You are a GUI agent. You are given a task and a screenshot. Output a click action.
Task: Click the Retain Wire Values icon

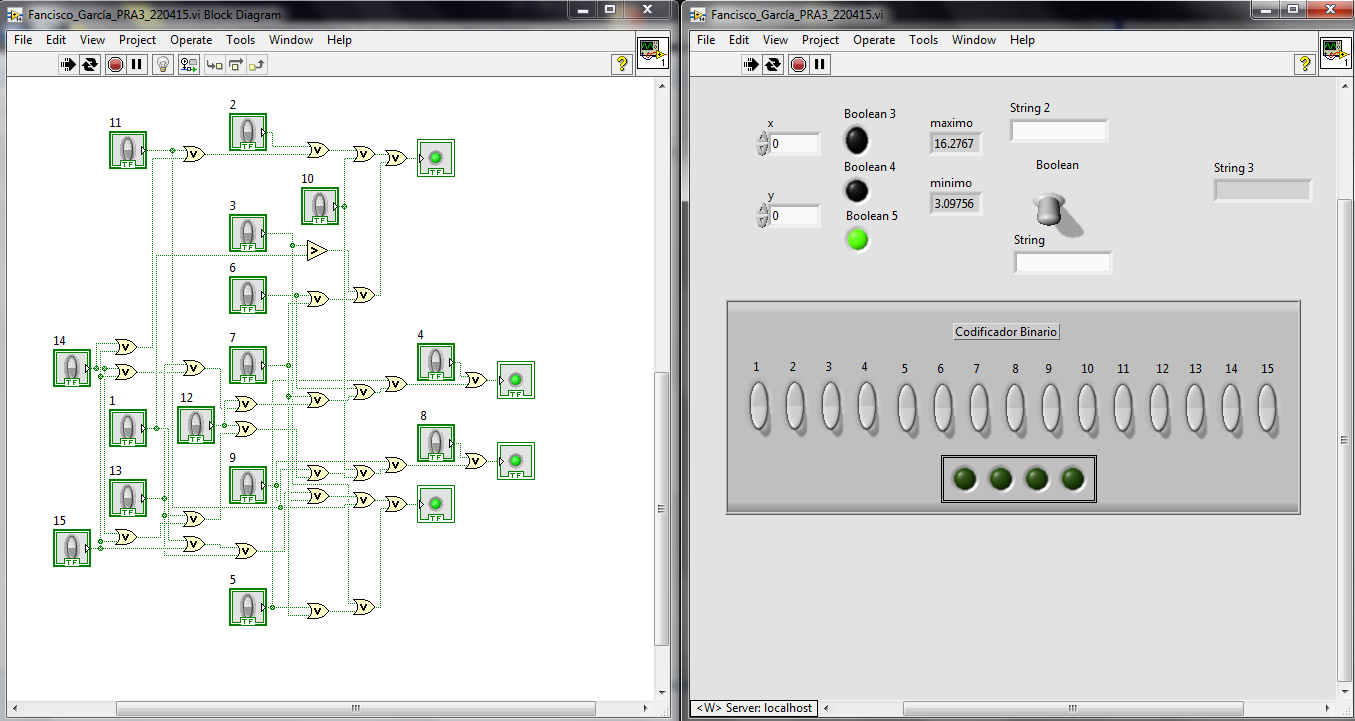(189, 64)
